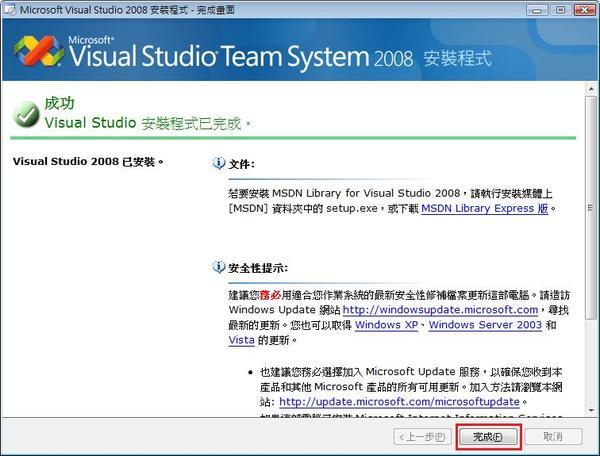The image size is (600, 456).
Task: Click the red 務必 text
Action: pos(270,295)
